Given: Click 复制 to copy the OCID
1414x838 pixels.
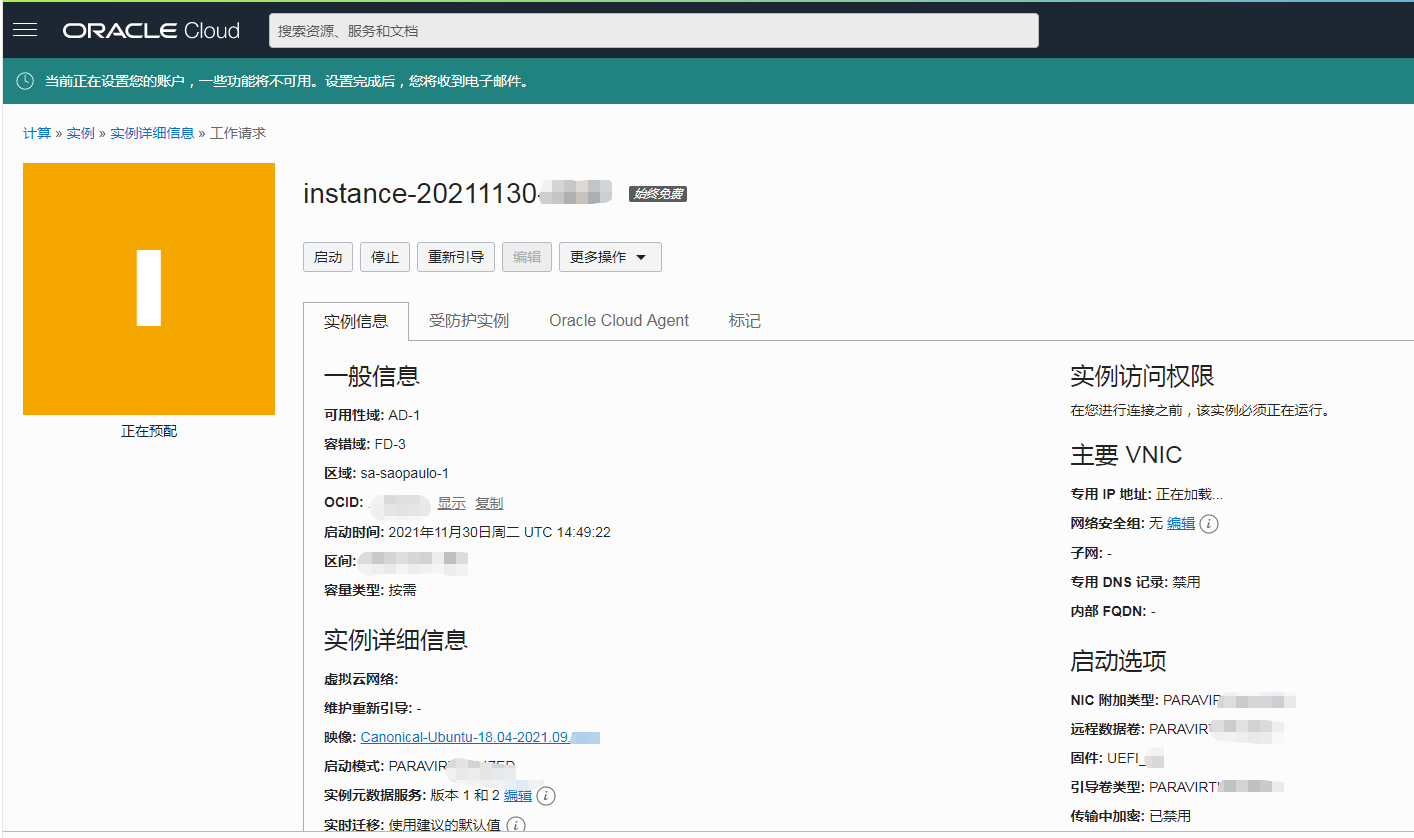Looking at the screenshot, I should 489,503.
